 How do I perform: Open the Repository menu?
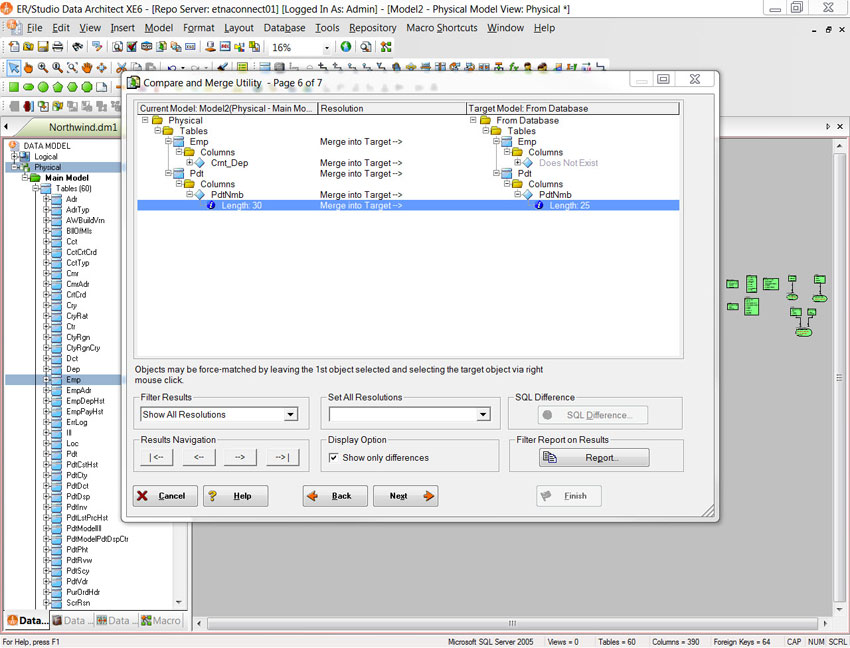tap(372, 28)
